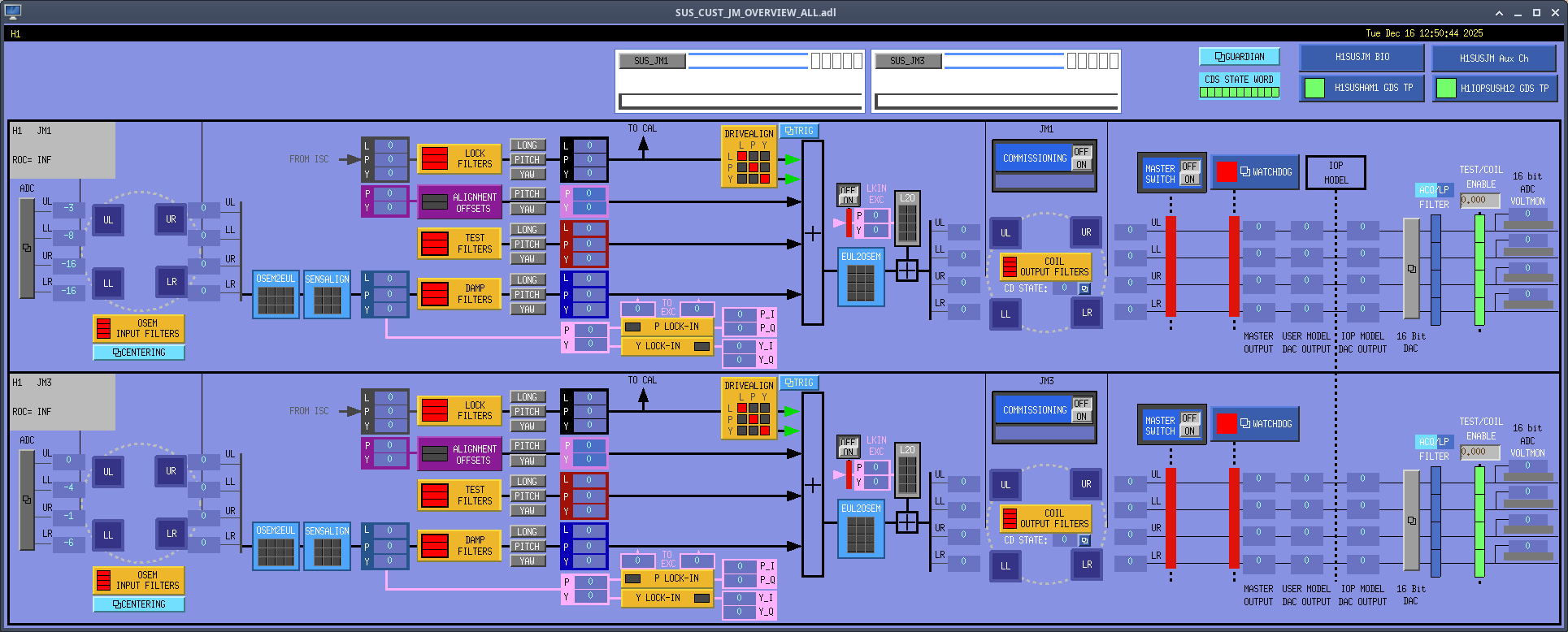Open the JM1 CENTERING related display
1568x632 pixels.
click(139, 353)
